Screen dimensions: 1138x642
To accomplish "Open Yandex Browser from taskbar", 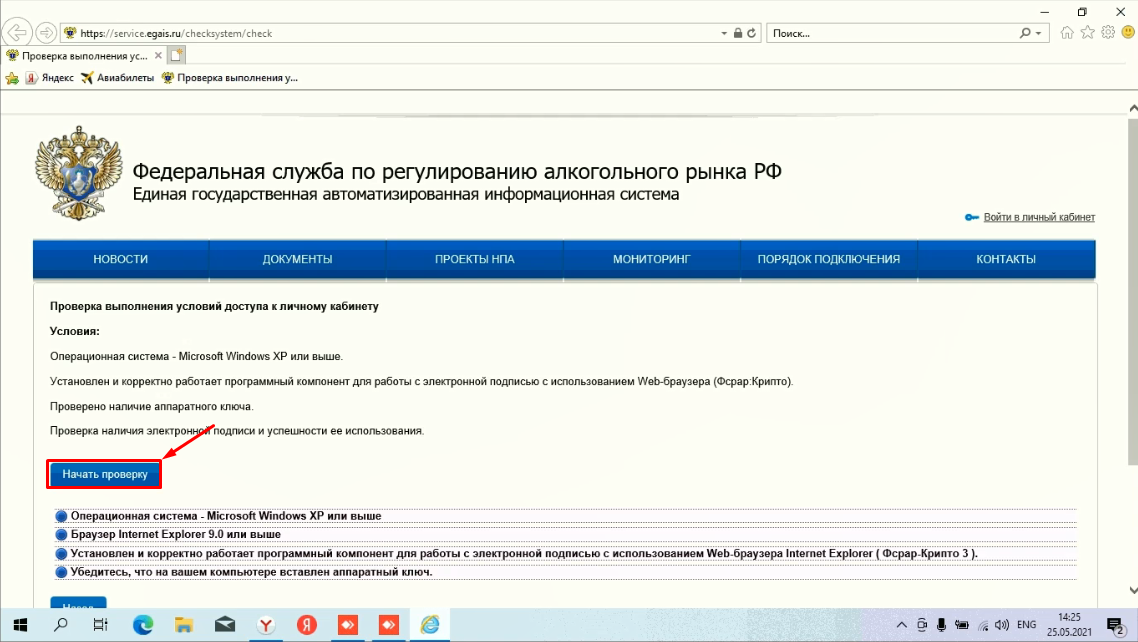I will point(266,625).
